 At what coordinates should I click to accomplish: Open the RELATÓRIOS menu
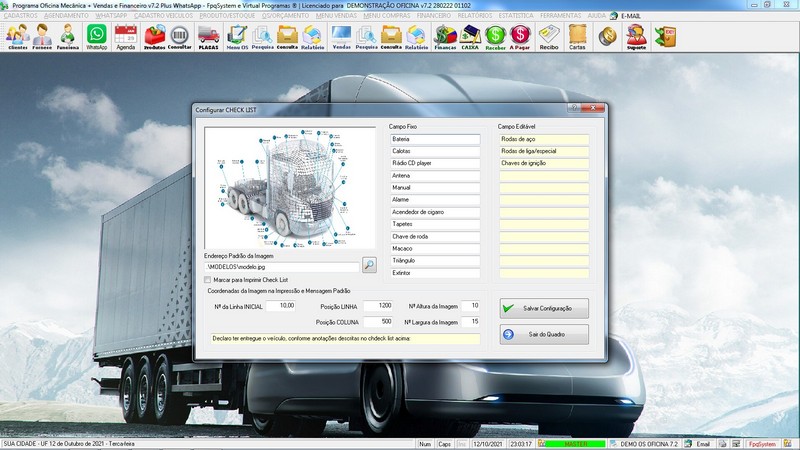475,16
